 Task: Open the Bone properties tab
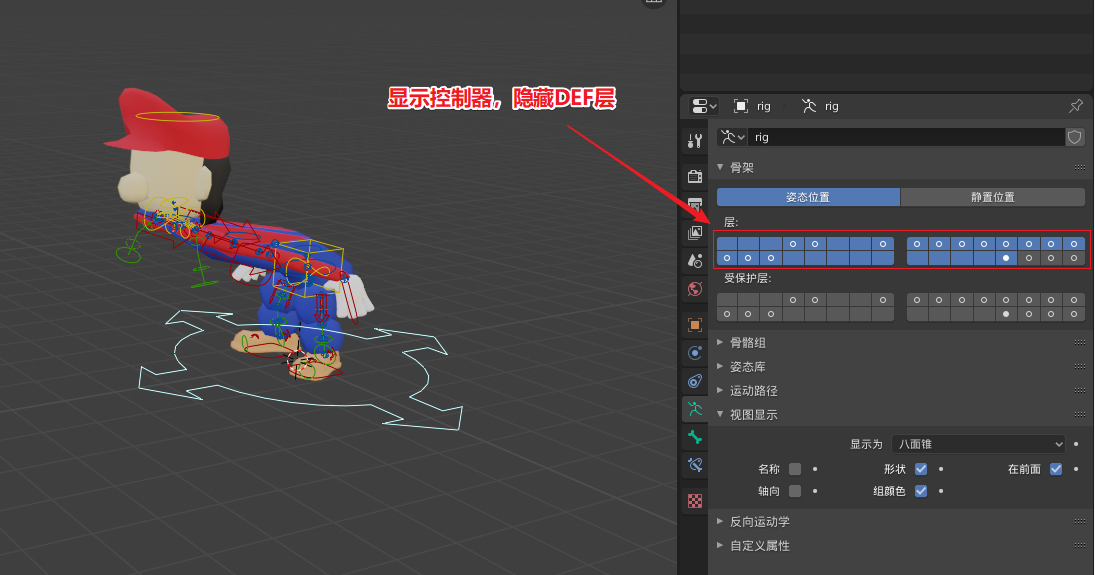(x=695, y=437)
